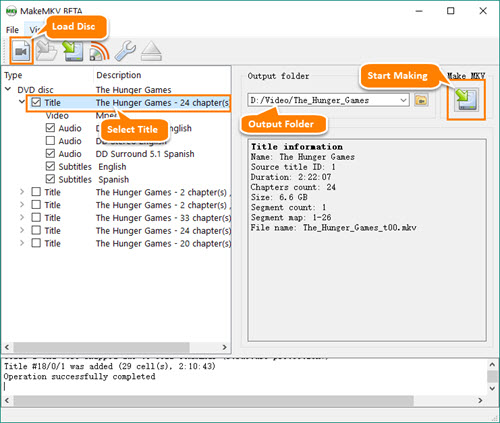This screenshot has width=500, height=423.
Task: Enable the unchecked Audio track
Action: click(x=50, y=141)
